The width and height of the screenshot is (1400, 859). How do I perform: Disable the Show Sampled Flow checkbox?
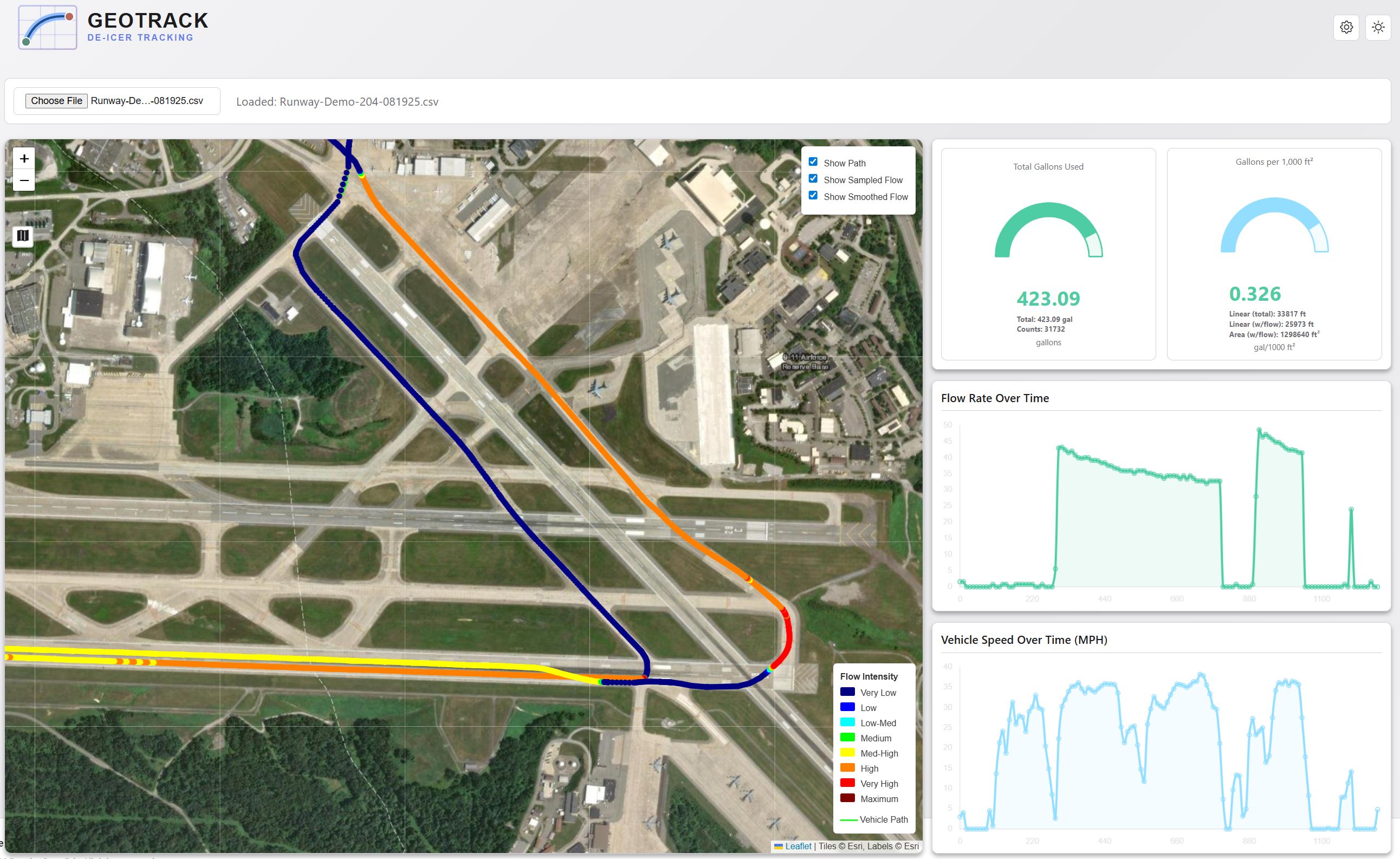[813, 179]
